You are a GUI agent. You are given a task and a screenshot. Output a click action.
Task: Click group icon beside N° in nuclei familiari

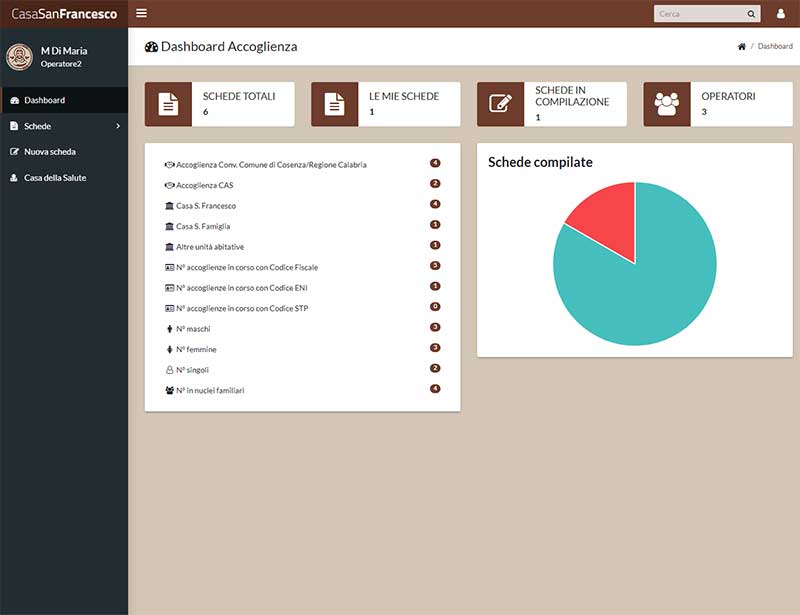click(169, 390)
